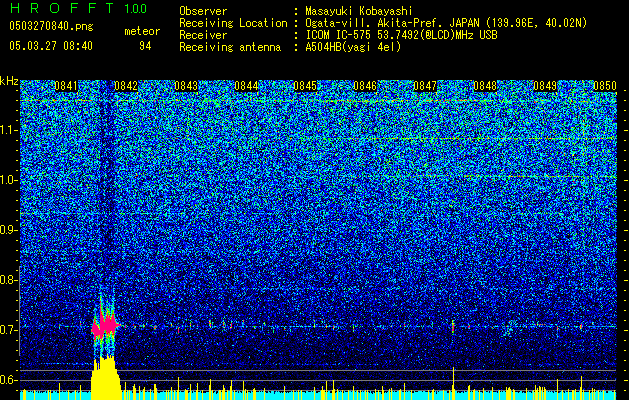Click the word meteor above the count
Viewport: 629px width, 400px height.
[x=142, y=31]
